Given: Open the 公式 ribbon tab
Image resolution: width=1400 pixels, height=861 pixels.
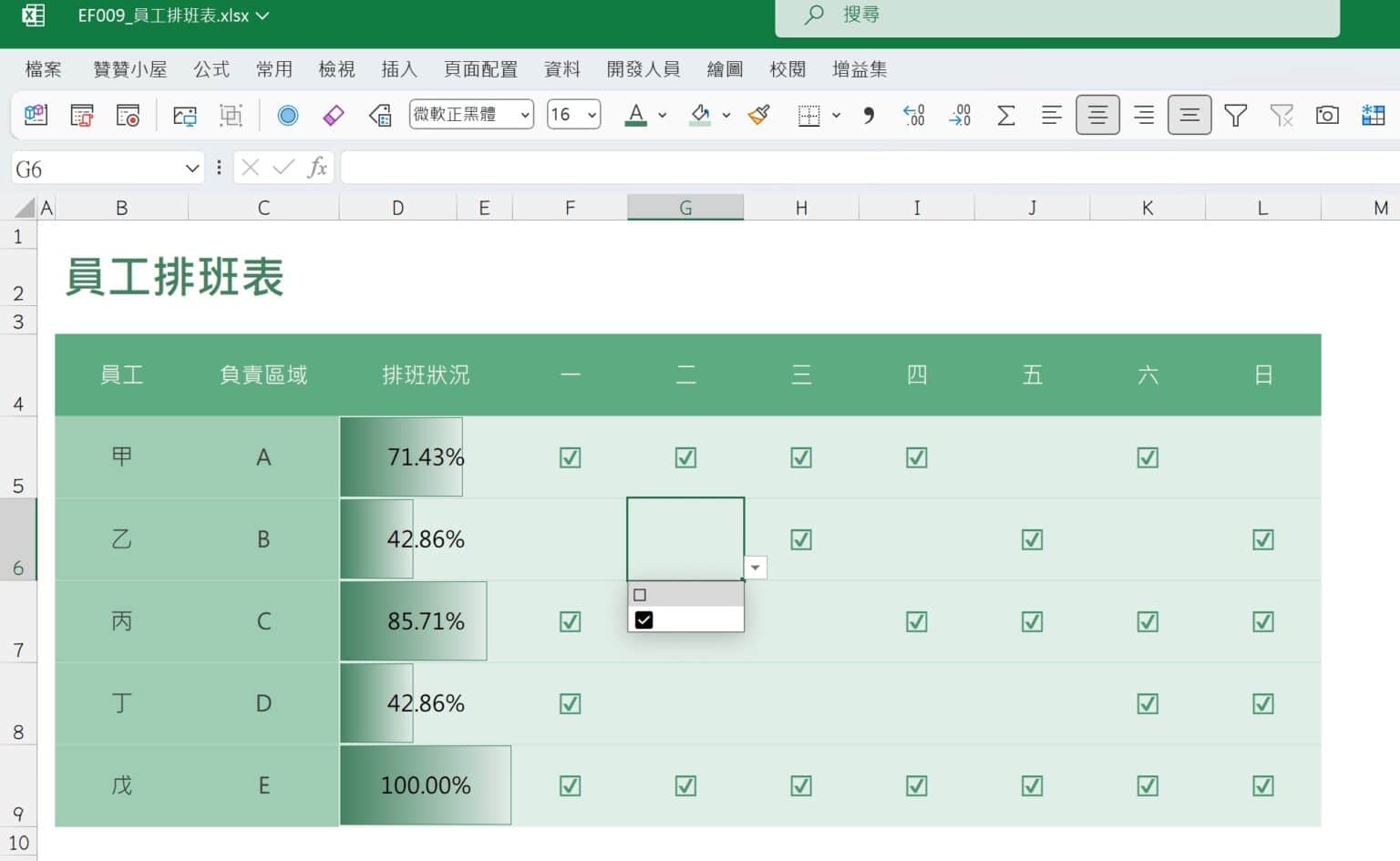Looking at the screenshot, I should click(x=211, y=69).
